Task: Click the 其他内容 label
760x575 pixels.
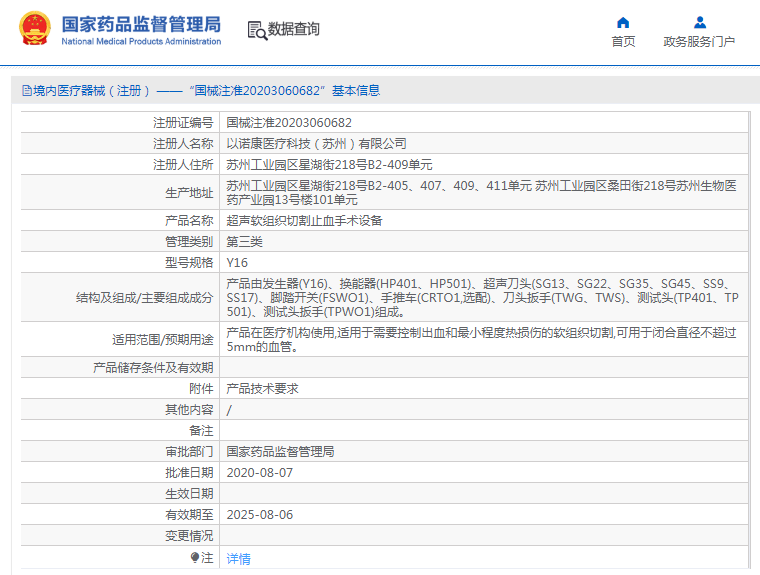Action: pos(189,410)
